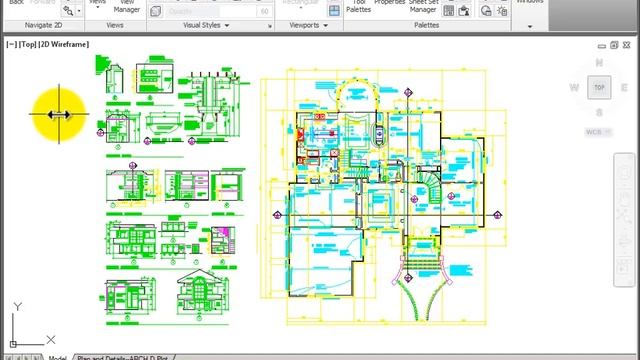Click the External References palette icon

[x=486, y=11]
